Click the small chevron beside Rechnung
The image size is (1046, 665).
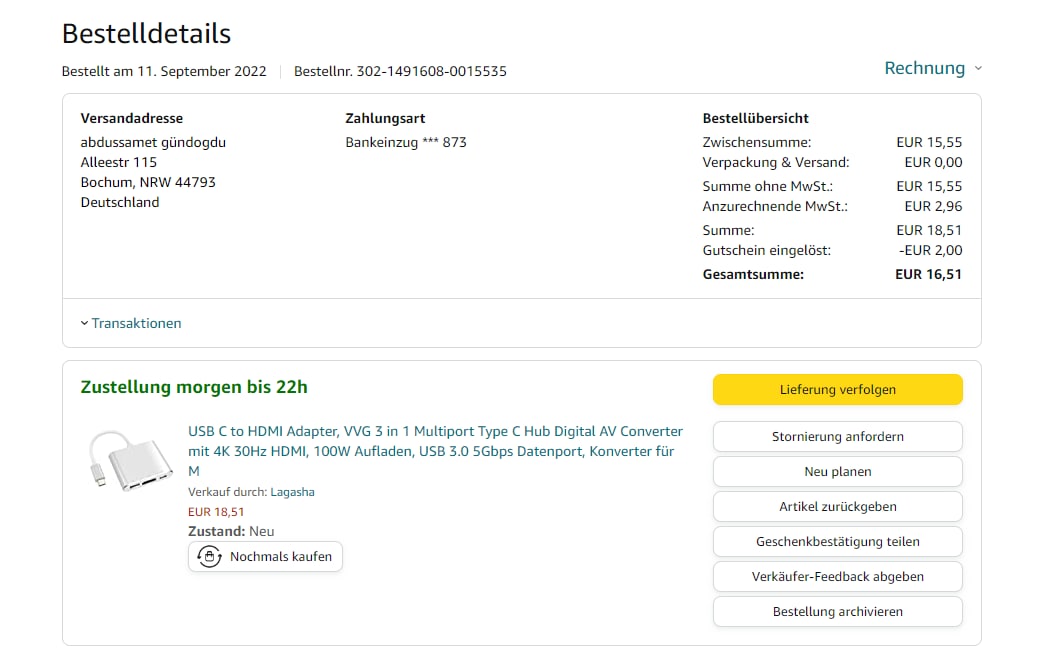click(x=978, y=69)
